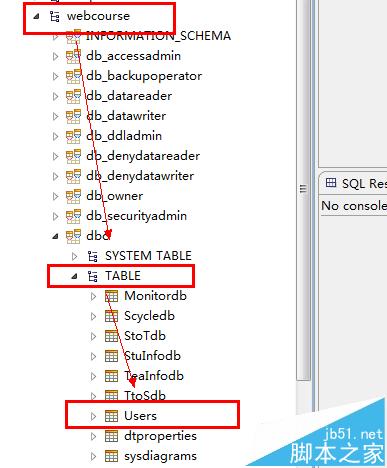Click the dbo schema icon
This screenshot has width=387, height=468.
coord(73,236)
